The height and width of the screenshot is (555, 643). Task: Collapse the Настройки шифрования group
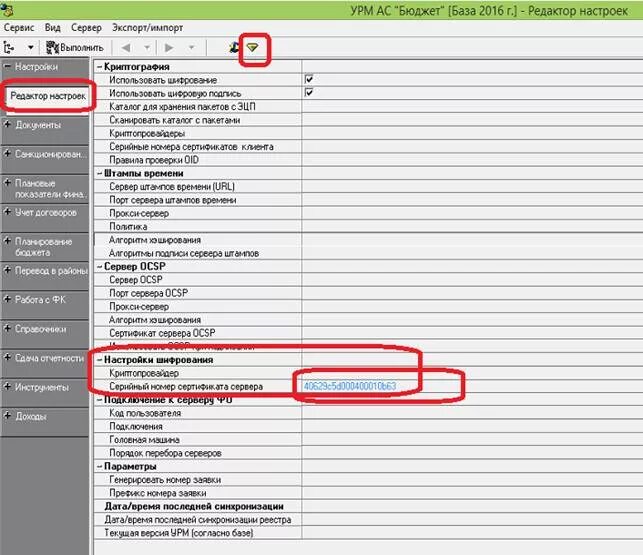[x=99, y=360]
